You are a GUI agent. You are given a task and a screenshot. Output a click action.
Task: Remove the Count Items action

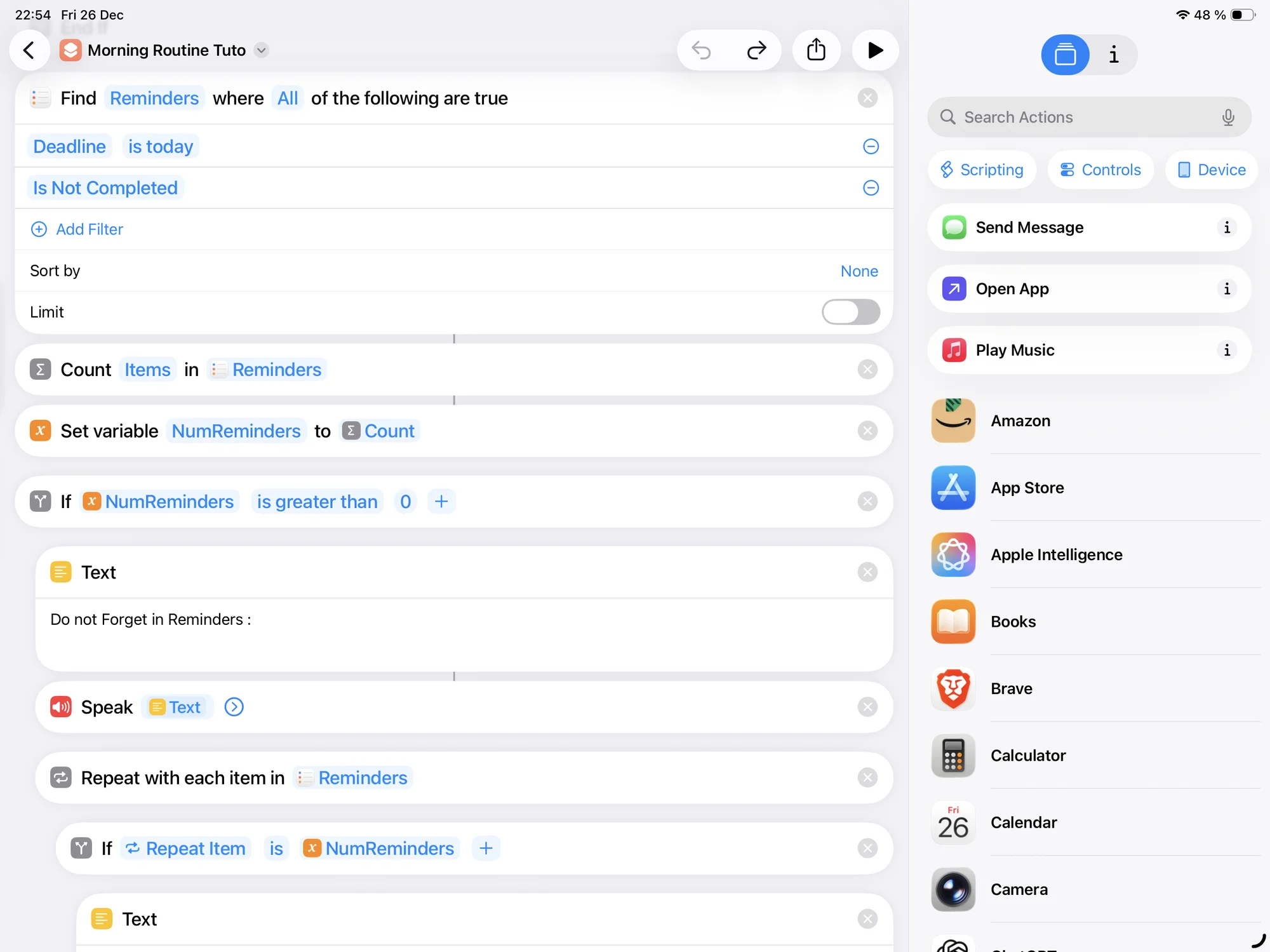867,370
